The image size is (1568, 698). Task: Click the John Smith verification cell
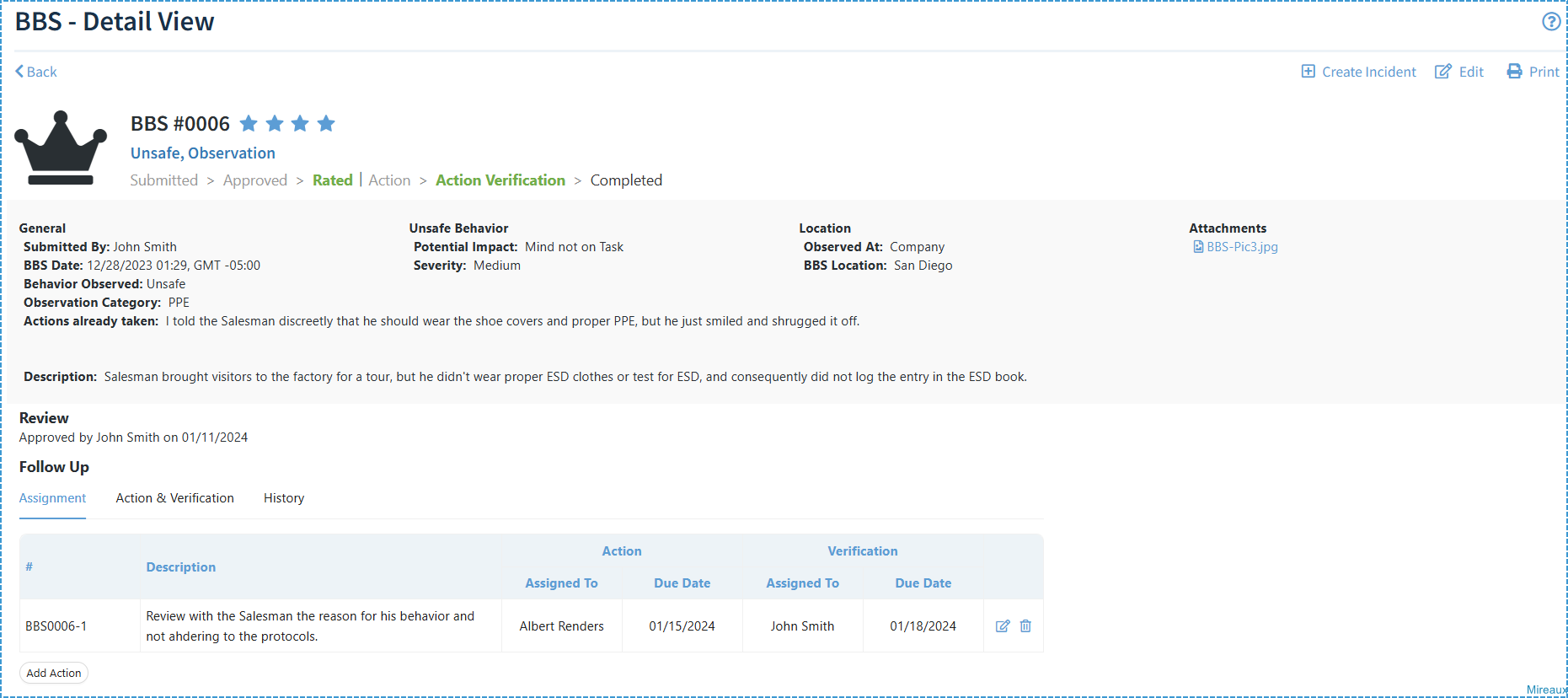point(803,626)
